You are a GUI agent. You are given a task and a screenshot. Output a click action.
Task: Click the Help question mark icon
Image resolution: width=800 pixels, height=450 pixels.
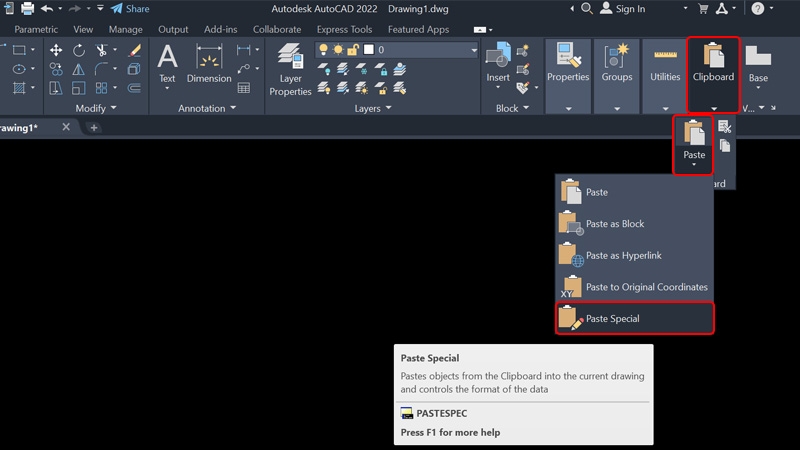pyautogui.click(x=758, y=8)
